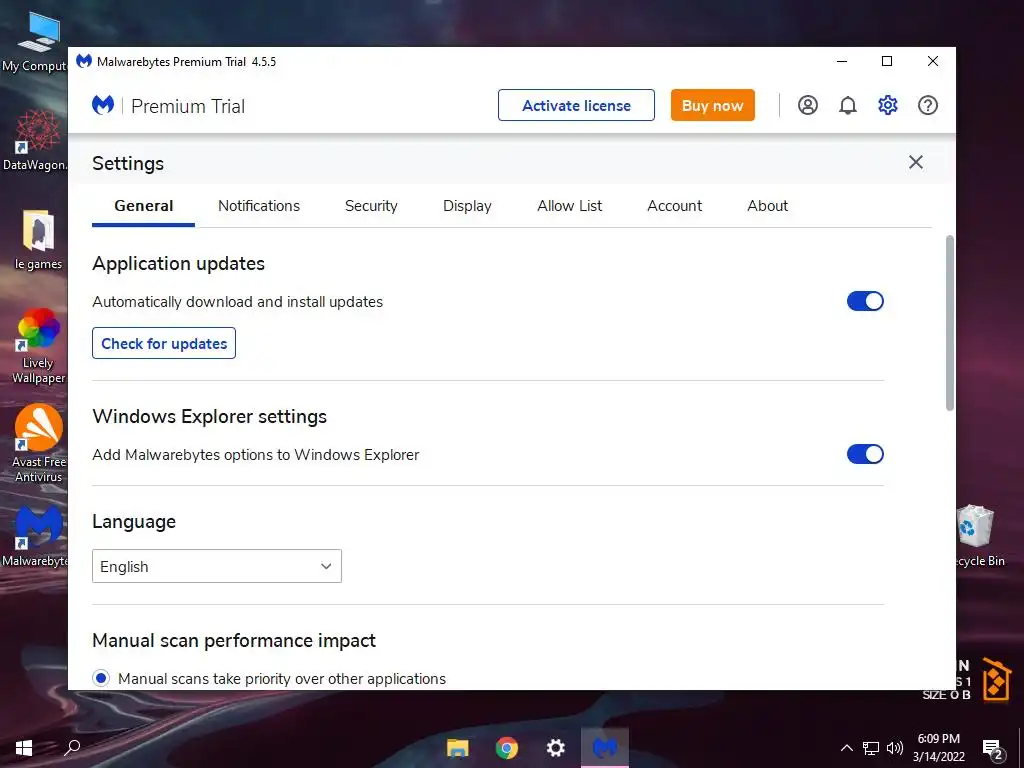This screenshot has width=1024, height=768.
Task: Click the Malwarebytes title bar app icon
Action: click(x=84, y=61)
